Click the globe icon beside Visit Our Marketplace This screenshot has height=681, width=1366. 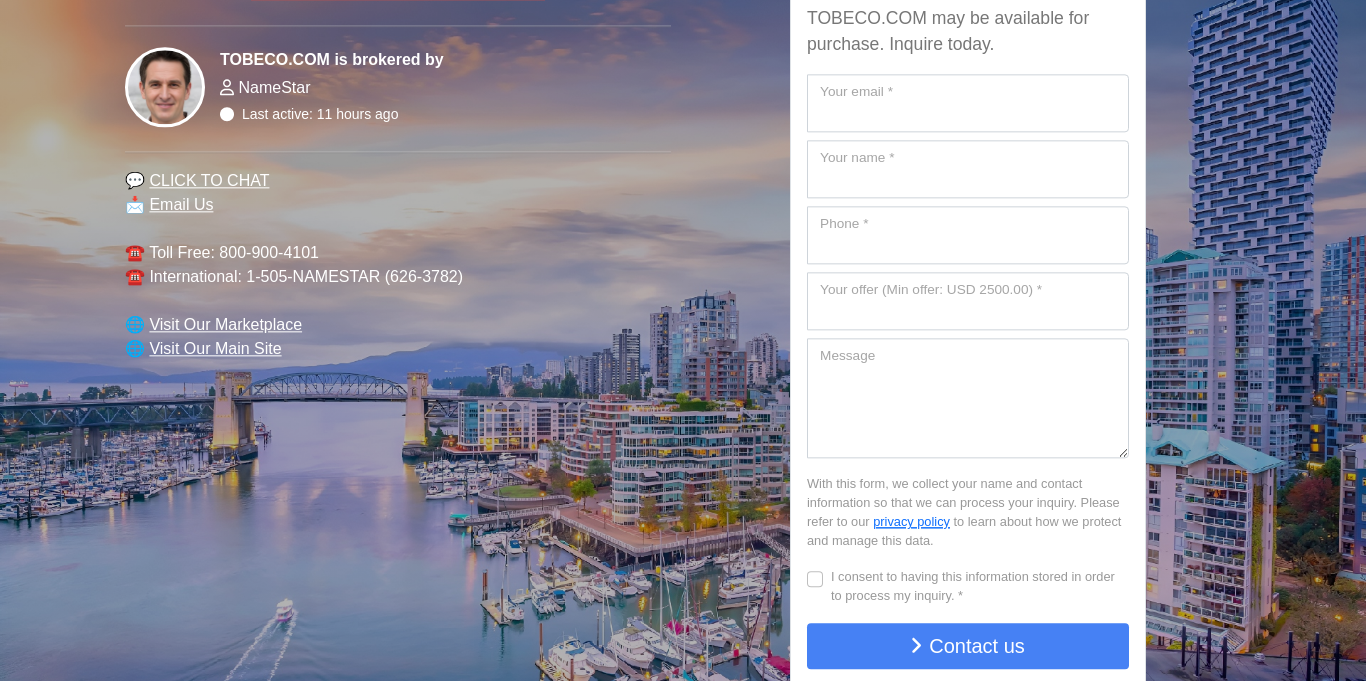pyautogui.click(x=135, y=325)
